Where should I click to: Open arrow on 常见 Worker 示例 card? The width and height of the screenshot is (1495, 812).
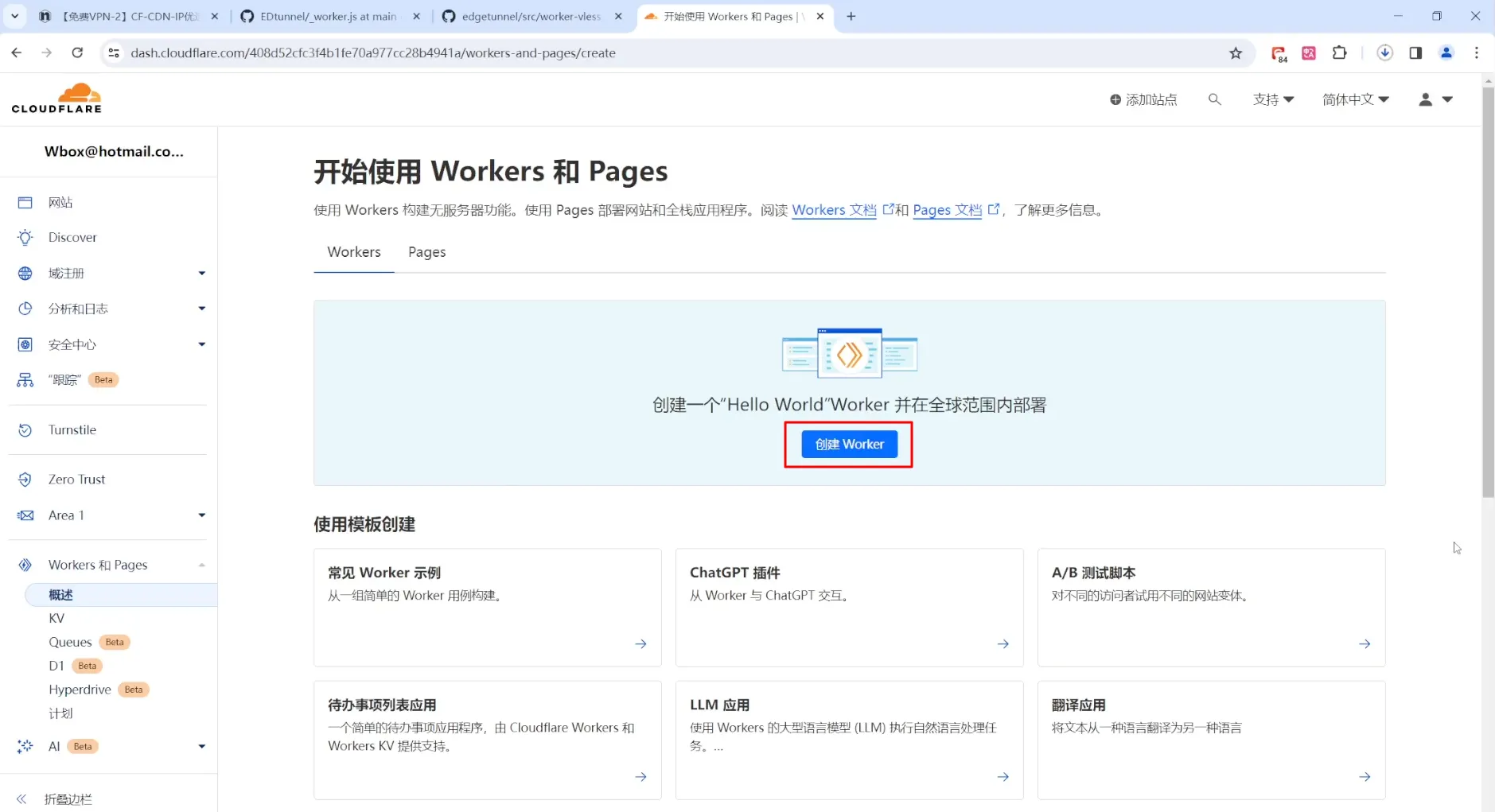[x=640, y=644]
